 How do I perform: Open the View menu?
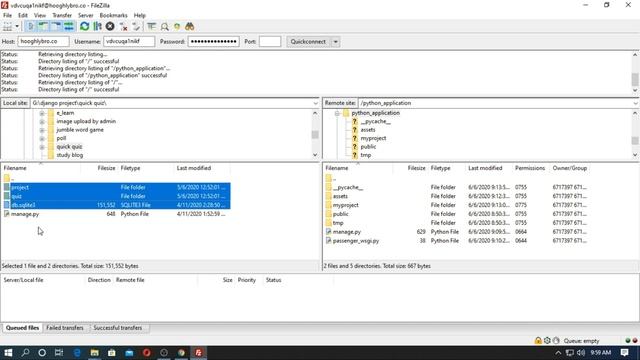(40, 15)
